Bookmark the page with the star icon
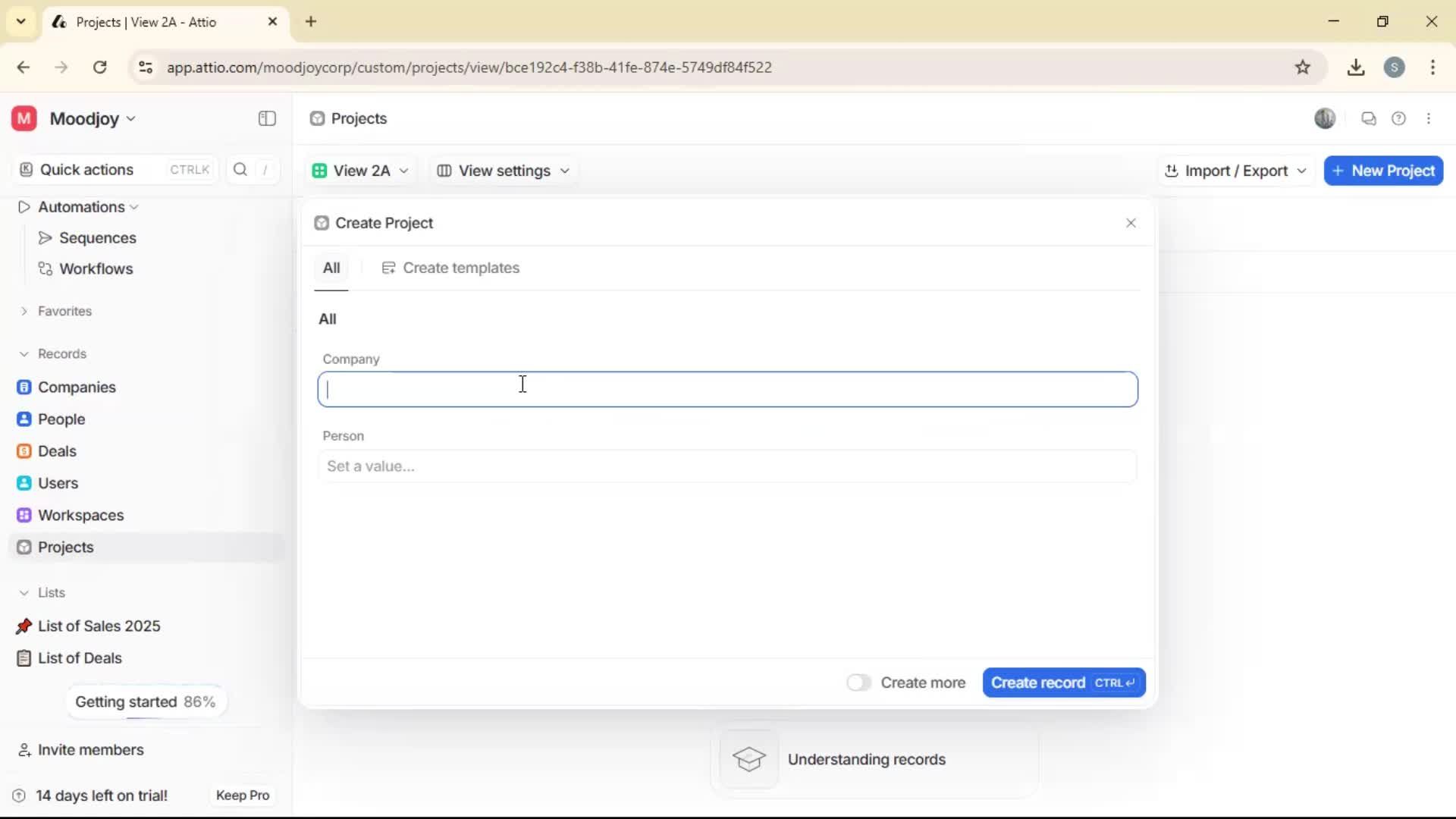This screenshot has height=819, width=1456. (x=1304, y=67)
